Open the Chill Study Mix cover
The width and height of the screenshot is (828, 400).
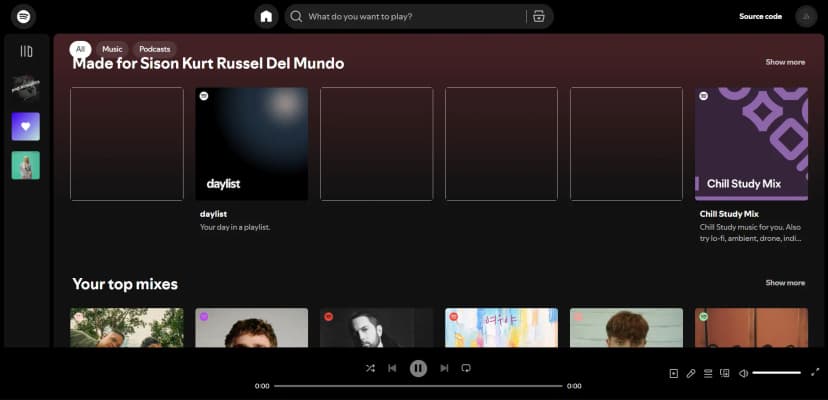(x=751, y=144)
